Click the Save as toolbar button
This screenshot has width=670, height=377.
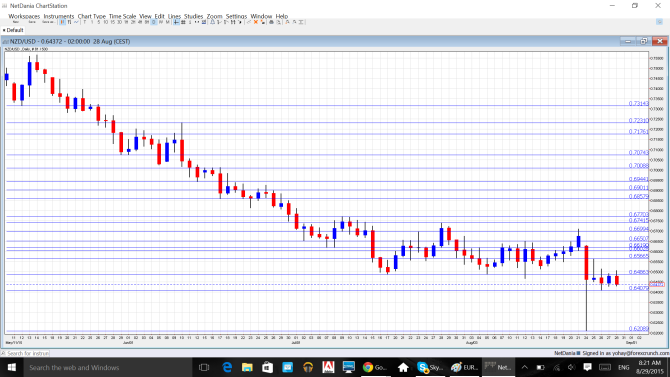pos(49,22)
